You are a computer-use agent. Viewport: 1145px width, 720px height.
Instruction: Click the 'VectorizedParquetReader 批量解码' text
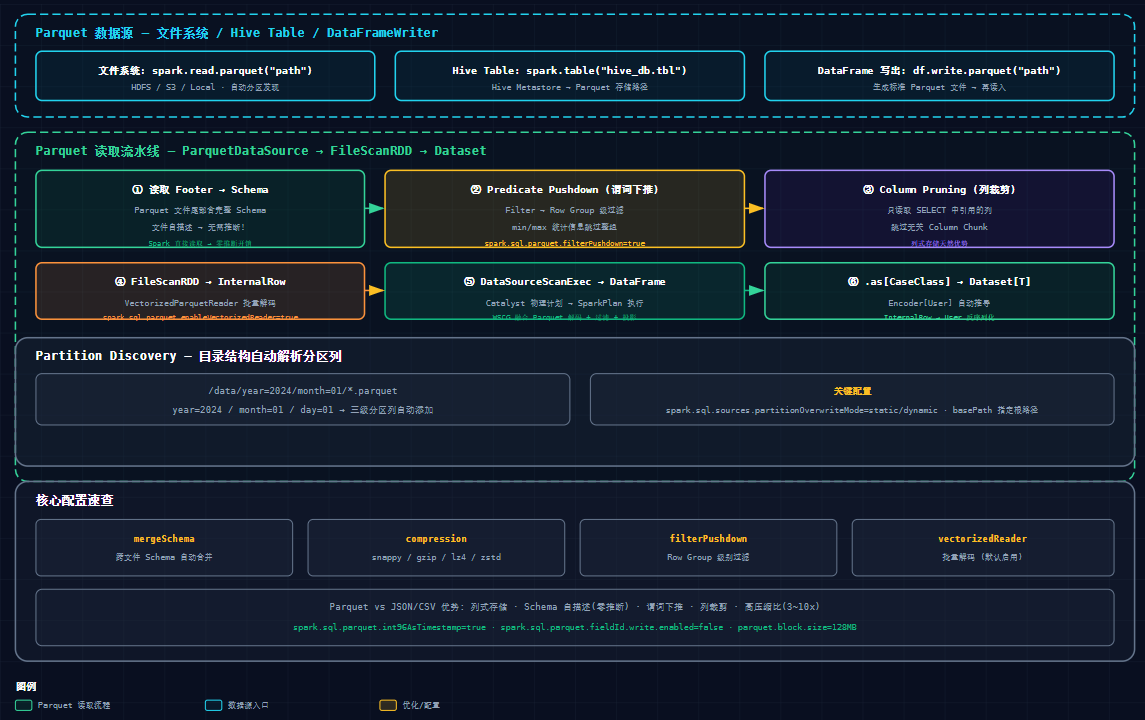coord(200,303)
